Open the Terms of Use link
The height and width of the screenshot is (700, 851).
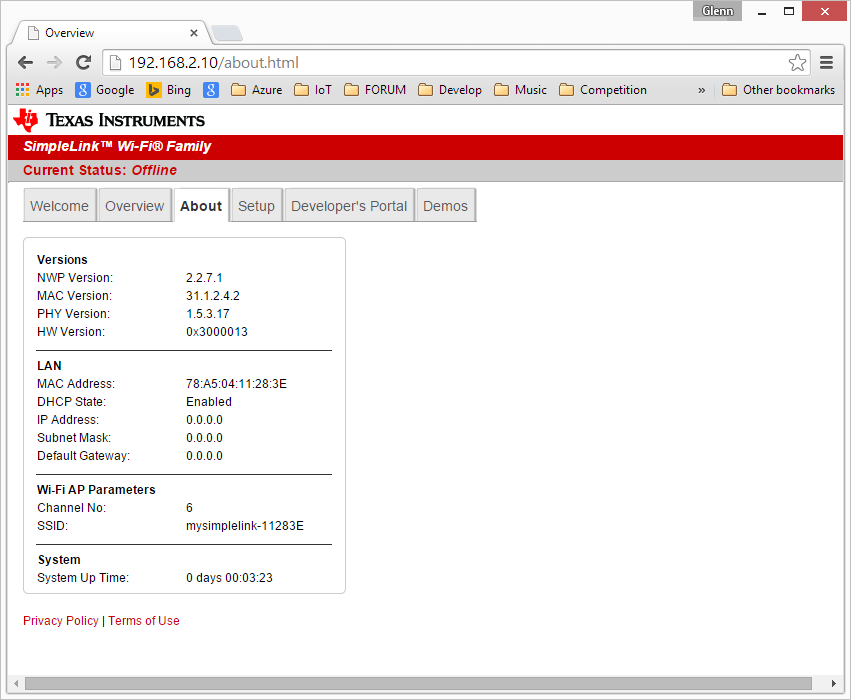click(144, 621)
